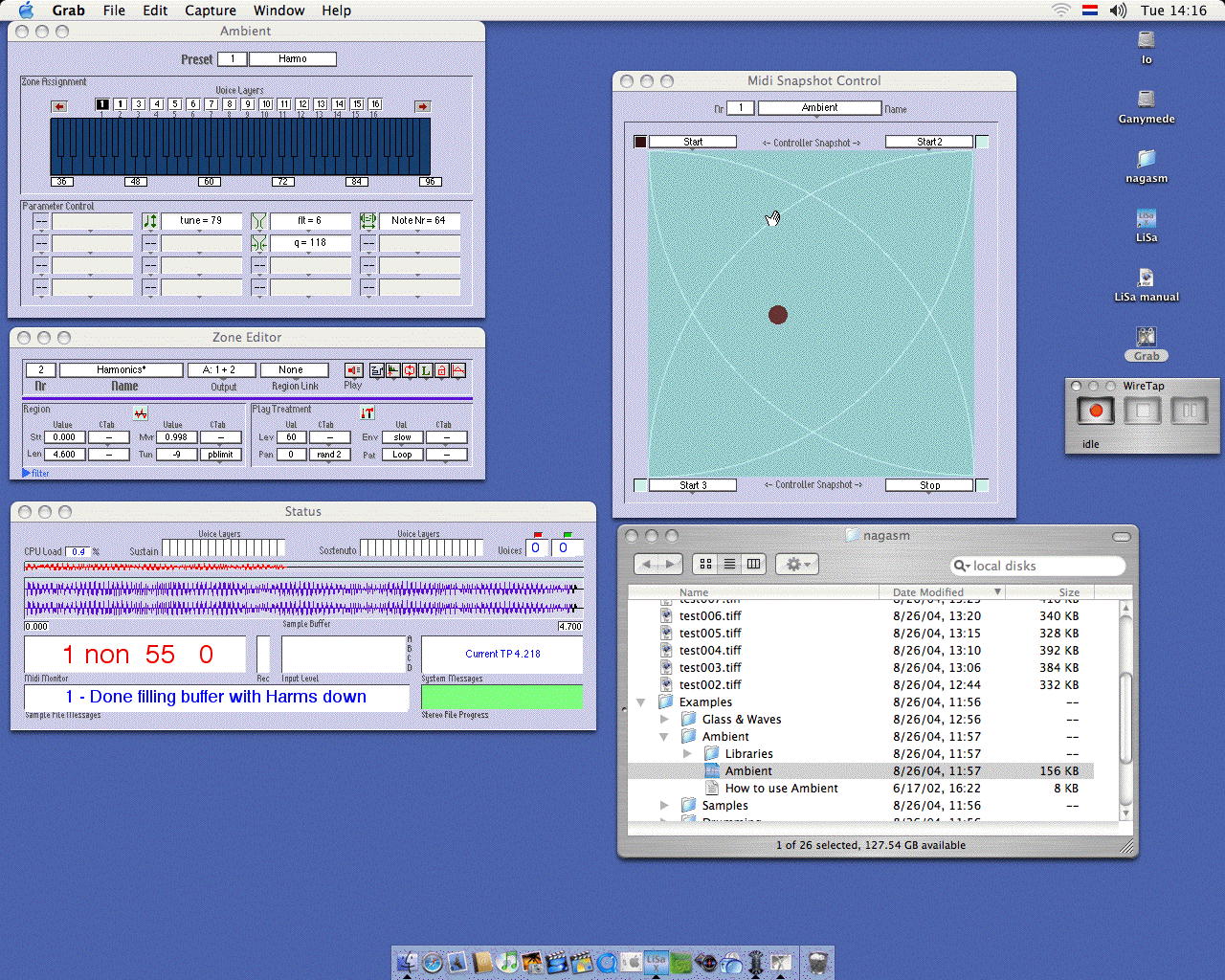Viewport: 1225px width, 980px height.
Task: Click the tune parameter note icon
Action: (150, 221)
